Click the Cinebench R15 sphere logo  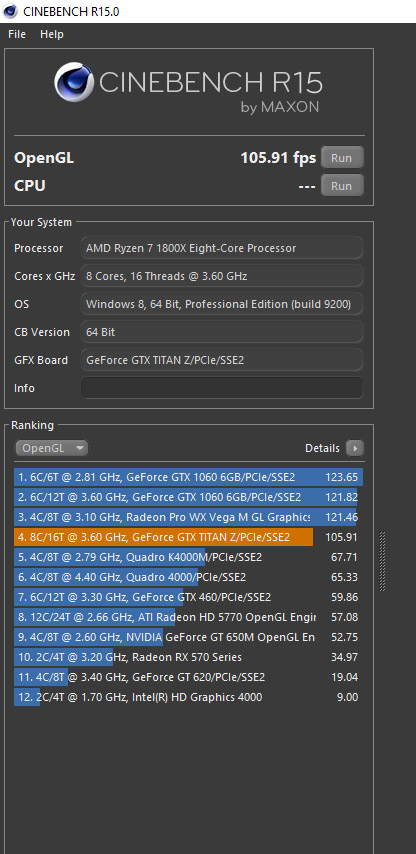click(x=74, y=82)
